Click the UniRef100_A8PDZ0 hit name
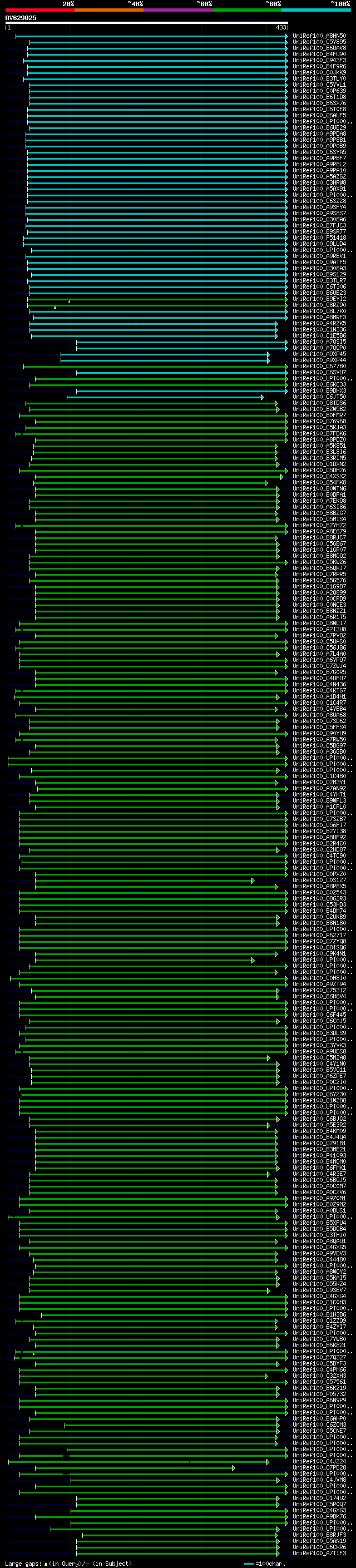Screen dimensions: 356x1568 pyautogui.click(x=319, y=439)
